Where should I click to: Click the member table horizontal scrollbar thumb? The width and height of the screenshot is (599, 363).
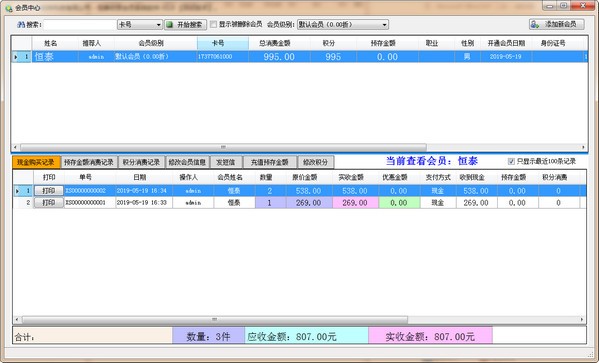coord(223,147)
